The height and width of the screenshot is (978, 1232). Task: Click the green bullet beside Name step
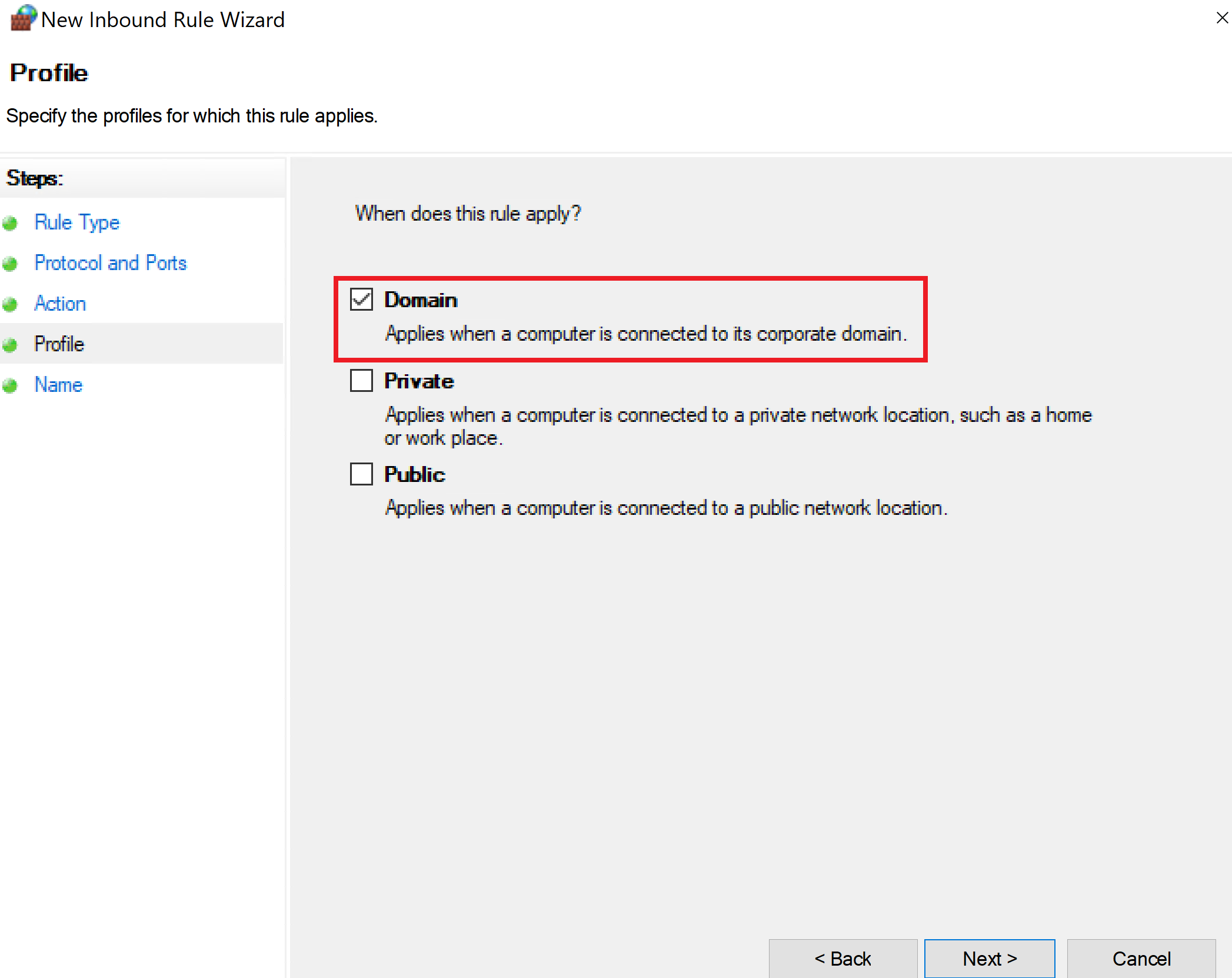pos(10,385)
